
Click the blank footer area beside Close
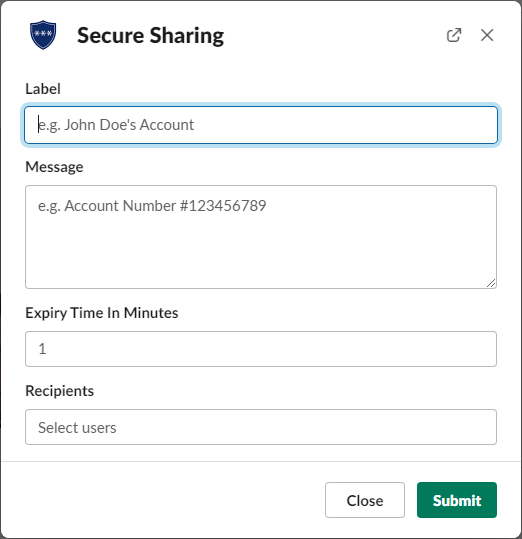click(x=163, y=500)
